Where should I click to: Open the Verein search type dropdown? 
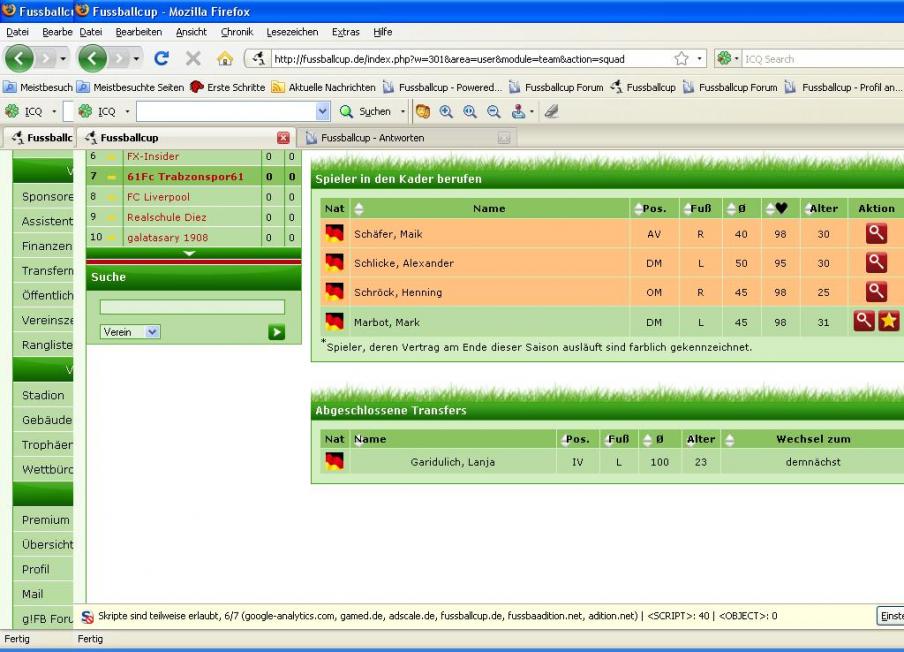click(130, 332)
